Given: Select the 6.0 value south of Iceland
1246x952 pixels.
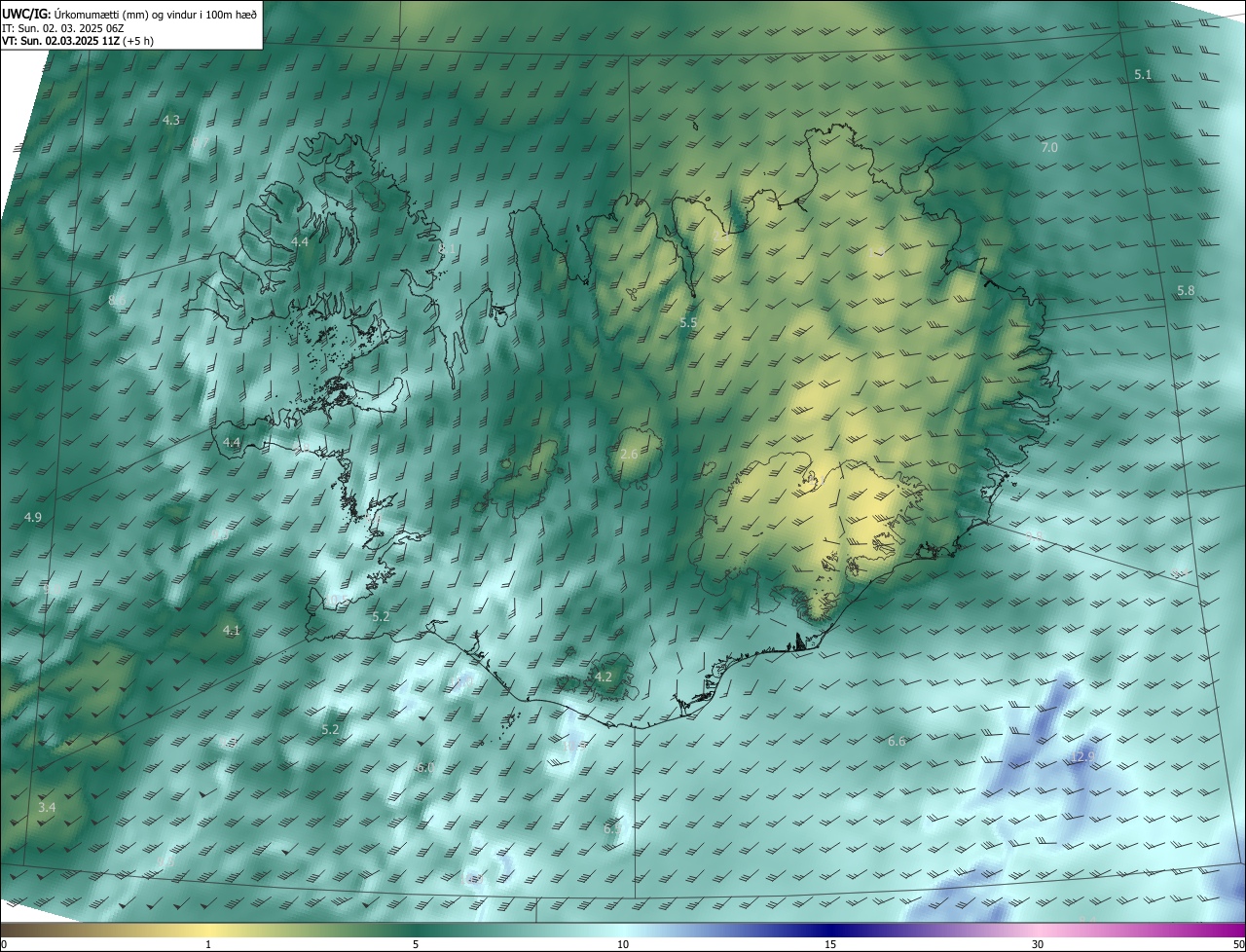Looking at the screenshot, I should click(424, 768).
